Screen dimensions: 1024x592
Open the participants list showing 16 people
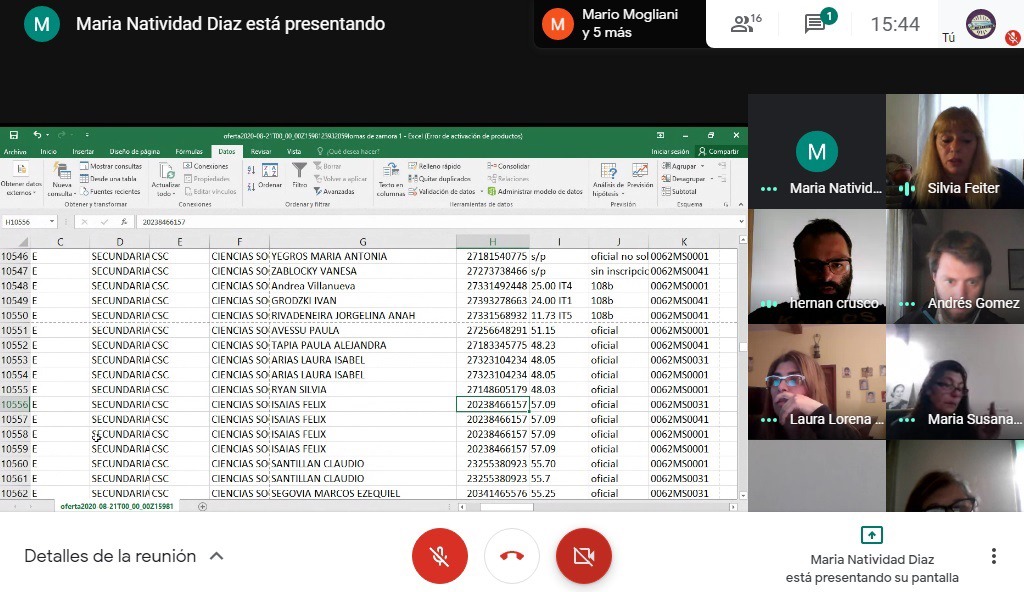pyautogui.click(x=746, y=24)
